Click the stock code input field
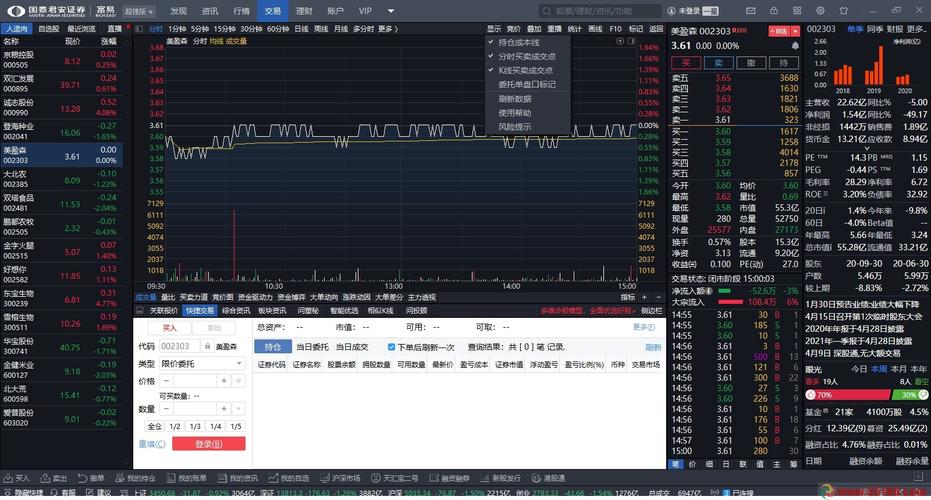 click(x=179, y=346)
